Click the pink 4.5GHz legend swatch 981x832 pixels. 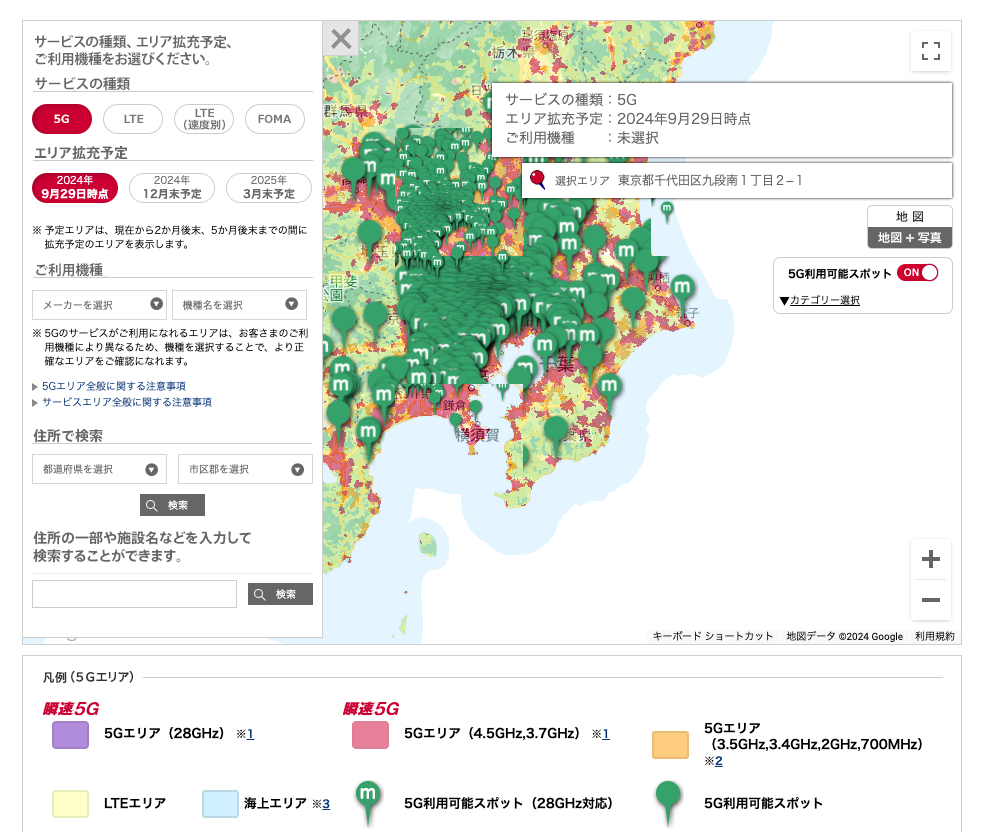coord(370,734)
